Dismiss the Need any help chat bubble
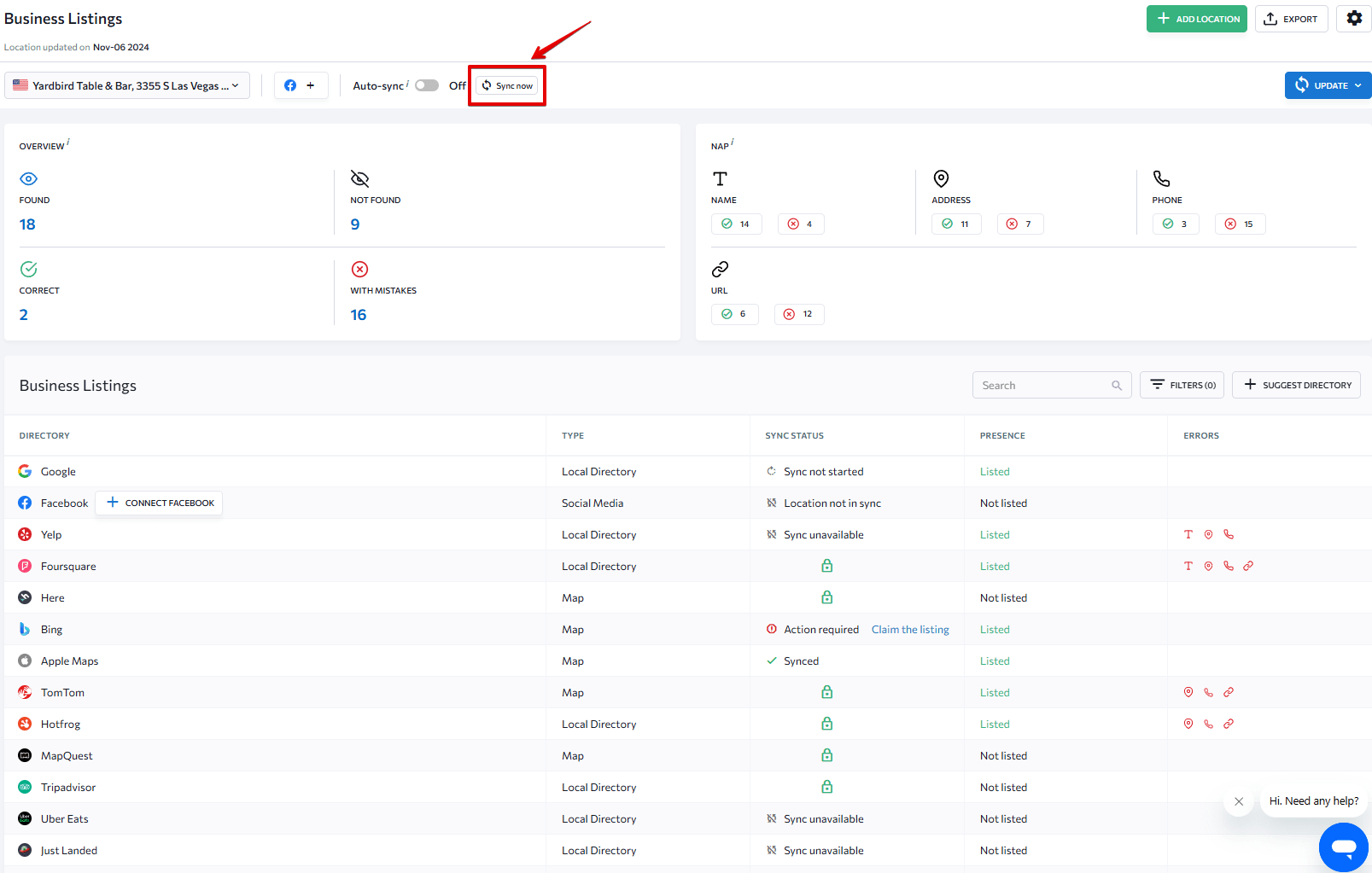 click(x=1238, y=801)
